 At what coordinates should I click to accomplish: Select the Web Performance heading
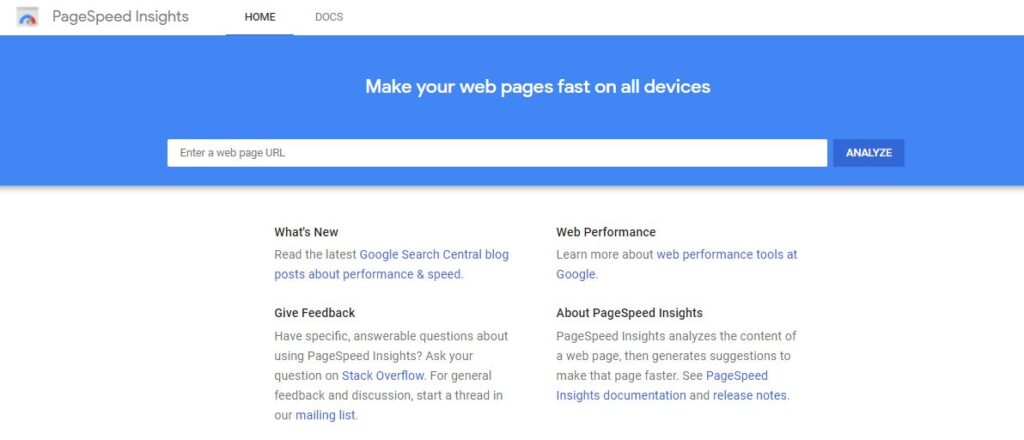click(x=606, y=232)
